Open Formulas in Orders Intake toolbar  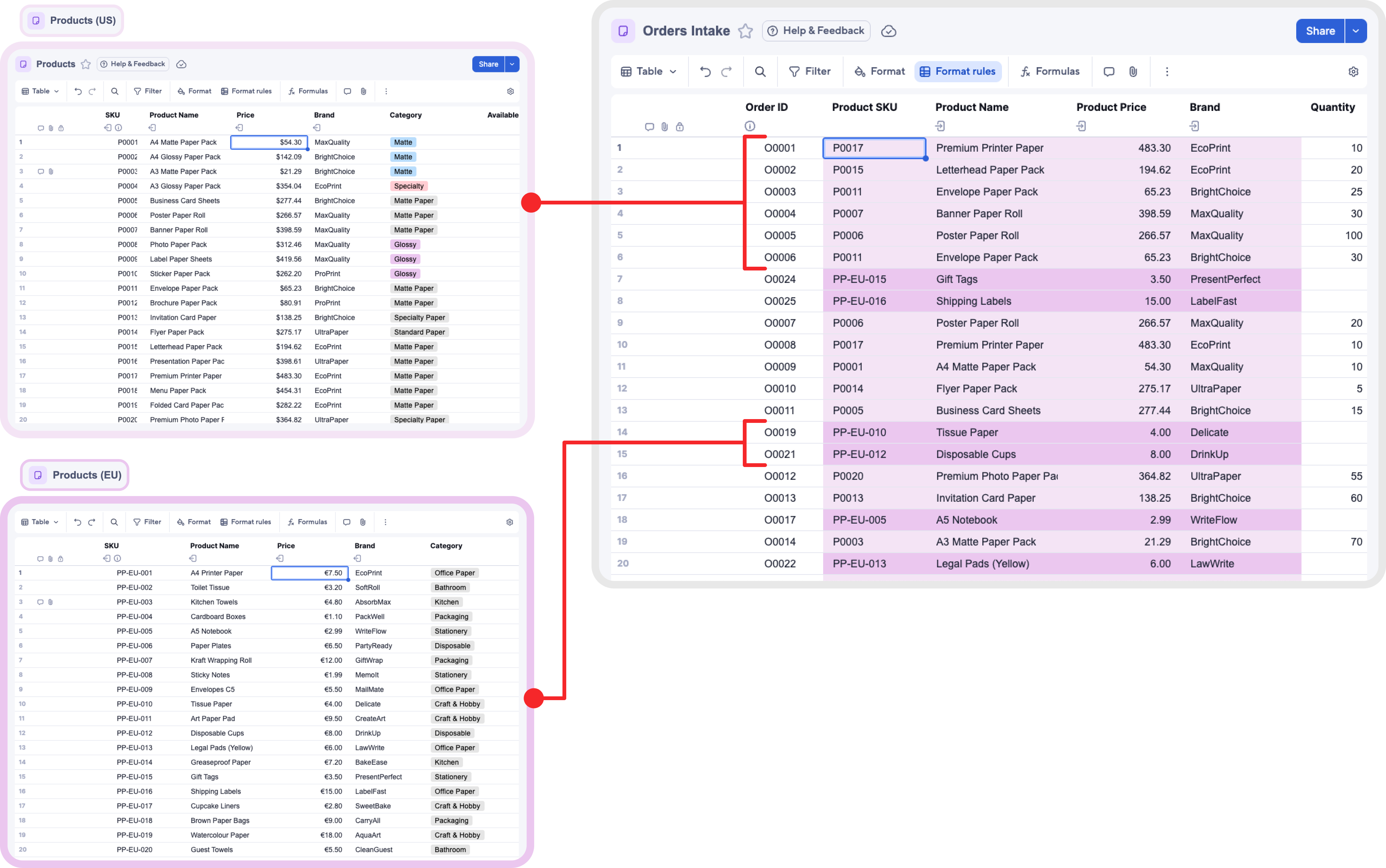[x=1050, y=72]
